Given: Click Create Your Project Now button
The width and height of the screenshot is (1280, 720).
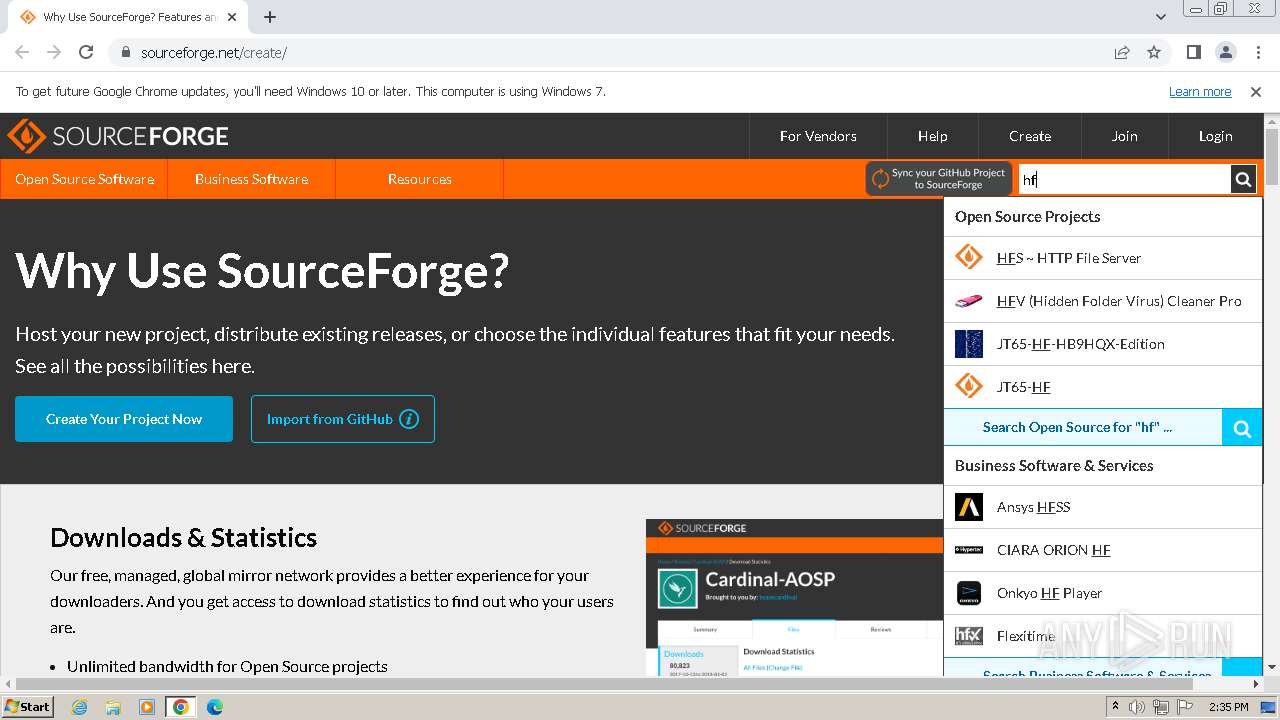Looking at the screenshot, I should (x=124, y=419).
